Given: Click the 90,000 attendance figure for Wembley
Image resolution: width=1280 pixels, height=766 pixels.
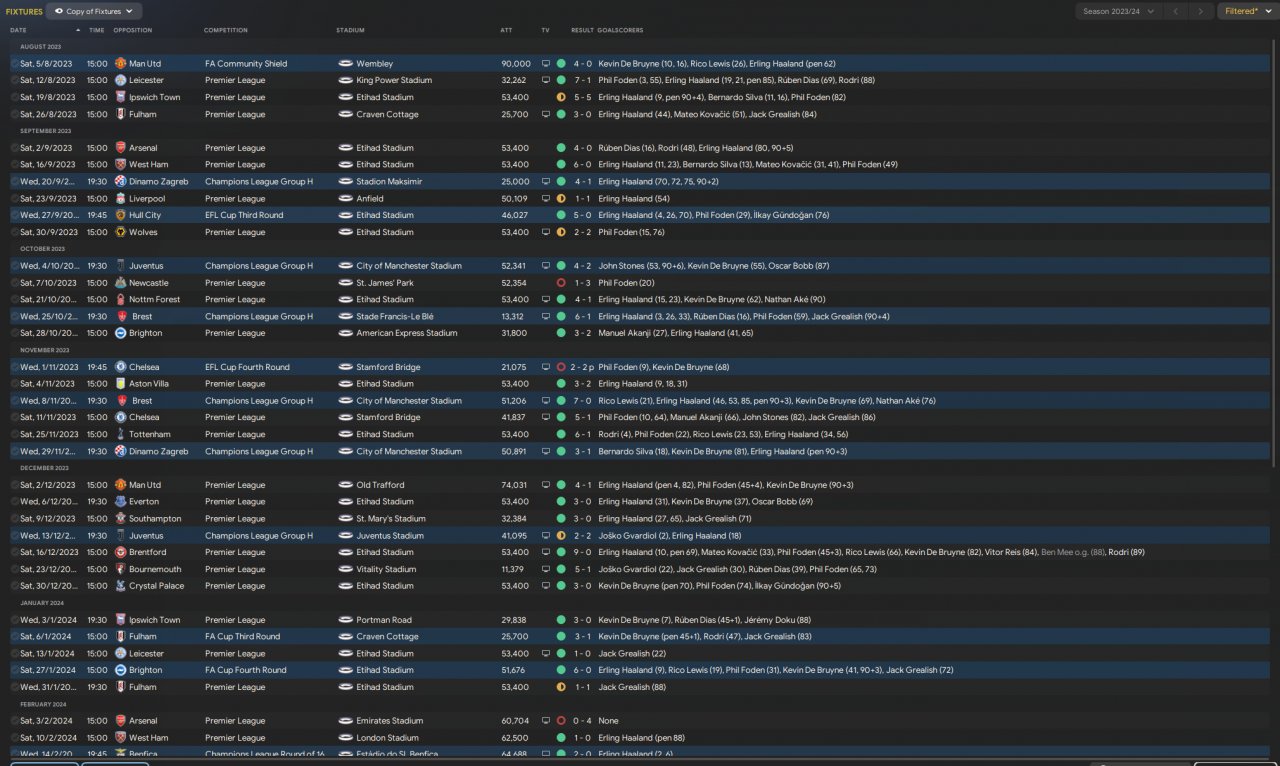Looking at the screenshot, I should (x=516, y=64).
